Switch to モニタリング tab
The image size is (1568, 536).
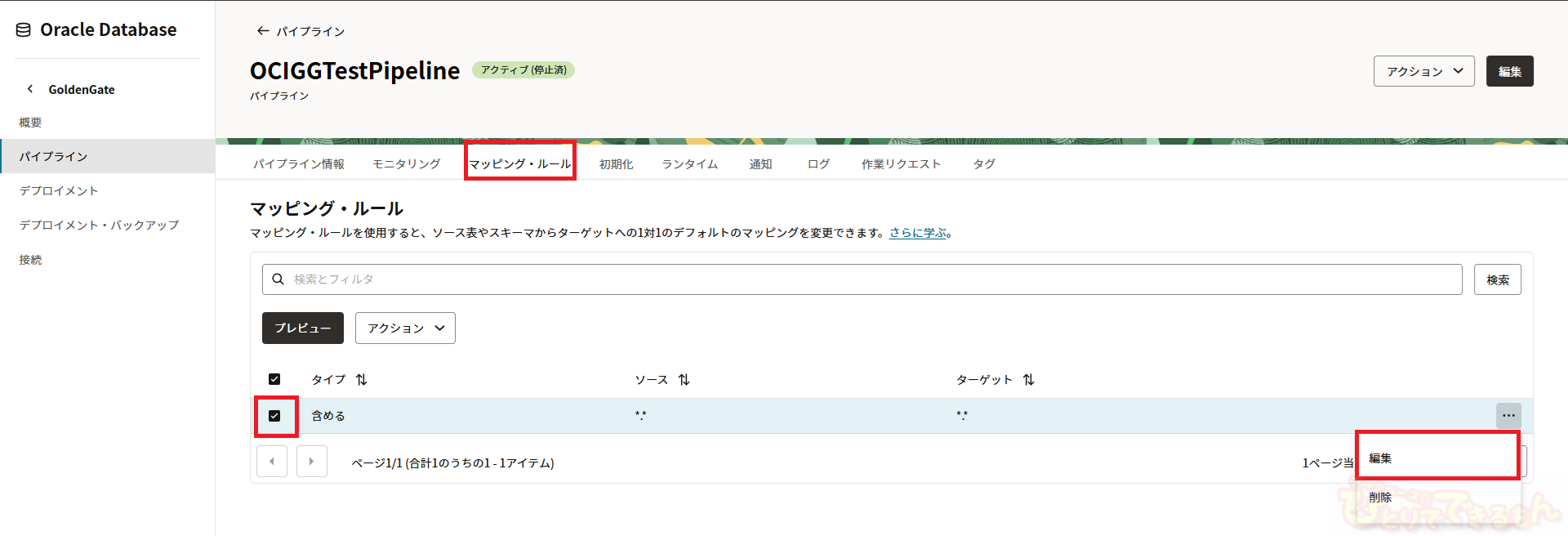point(407,164)
